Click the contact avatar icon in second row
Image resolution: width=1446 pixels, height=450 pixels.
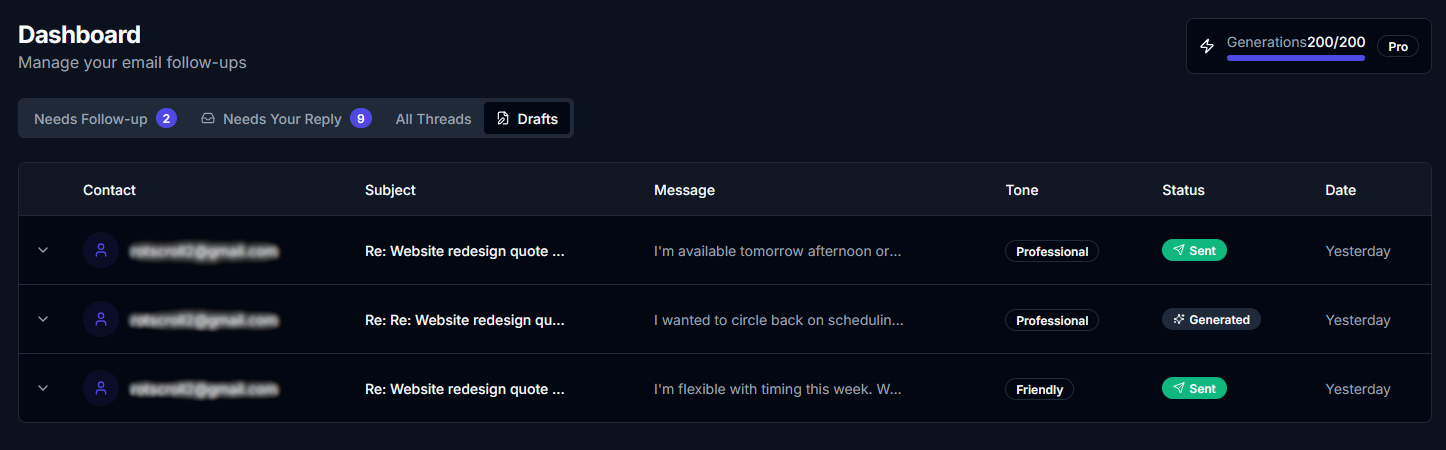click(x=101, y=319)
